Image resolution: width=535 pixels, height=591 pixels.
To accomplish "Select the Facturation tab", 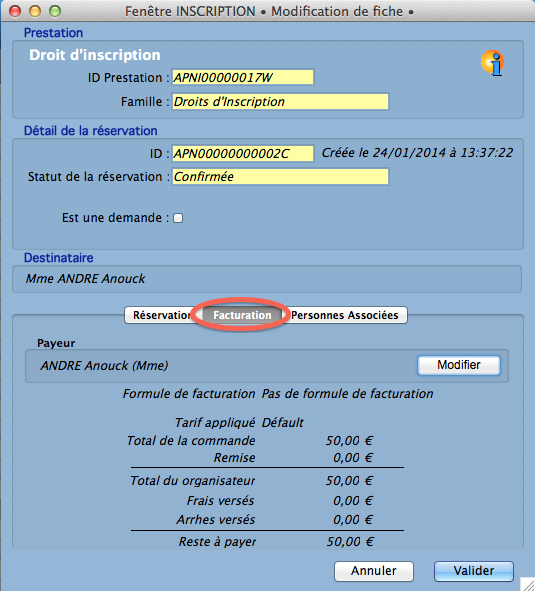I will [x=242, y=315].
